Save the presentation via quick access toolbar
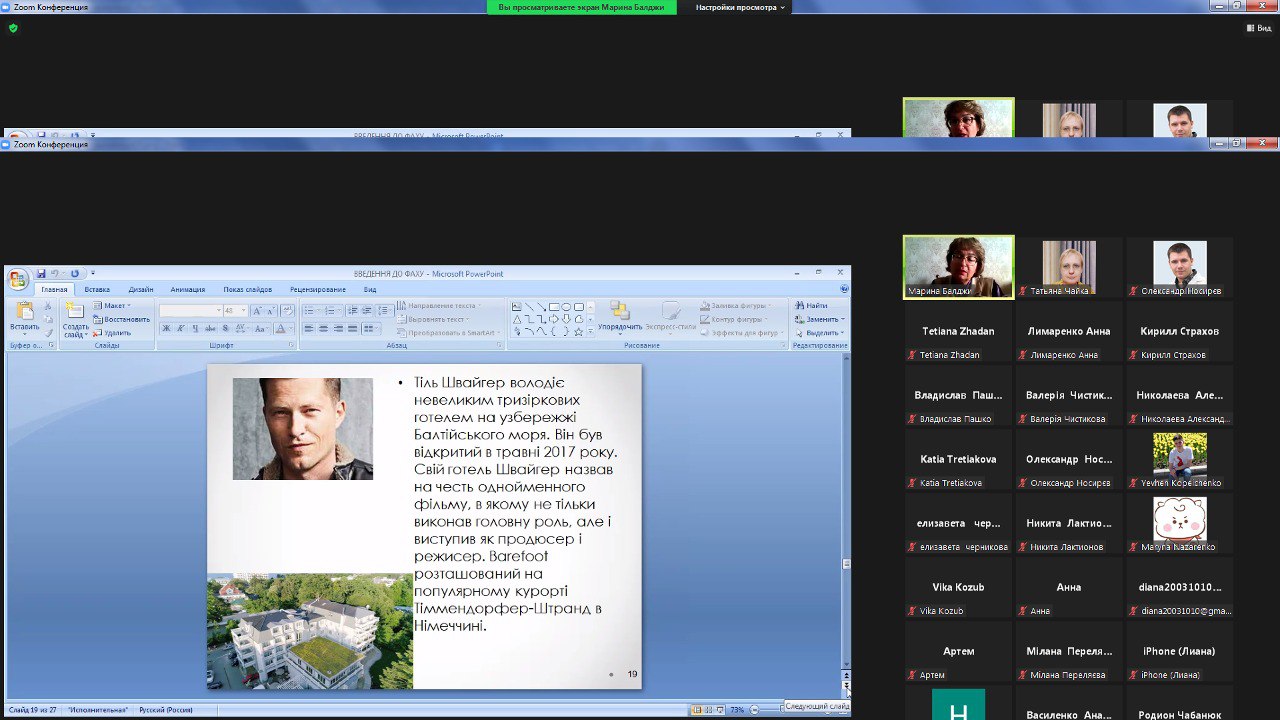 tap(41, 273)
